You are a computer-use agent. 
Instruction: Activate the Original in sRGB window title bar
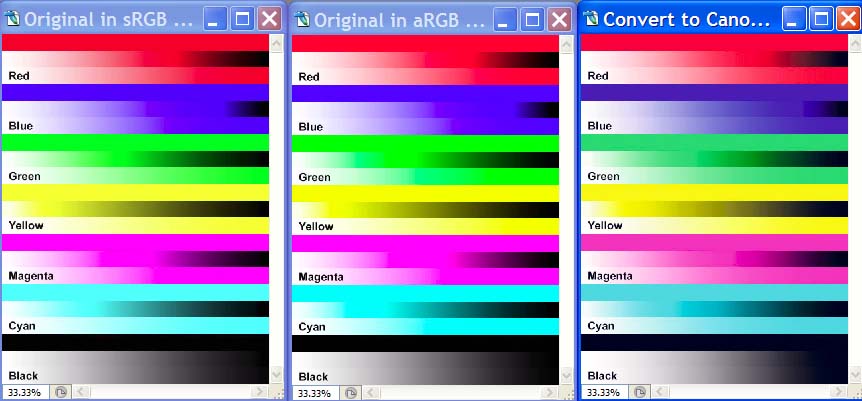110,19
